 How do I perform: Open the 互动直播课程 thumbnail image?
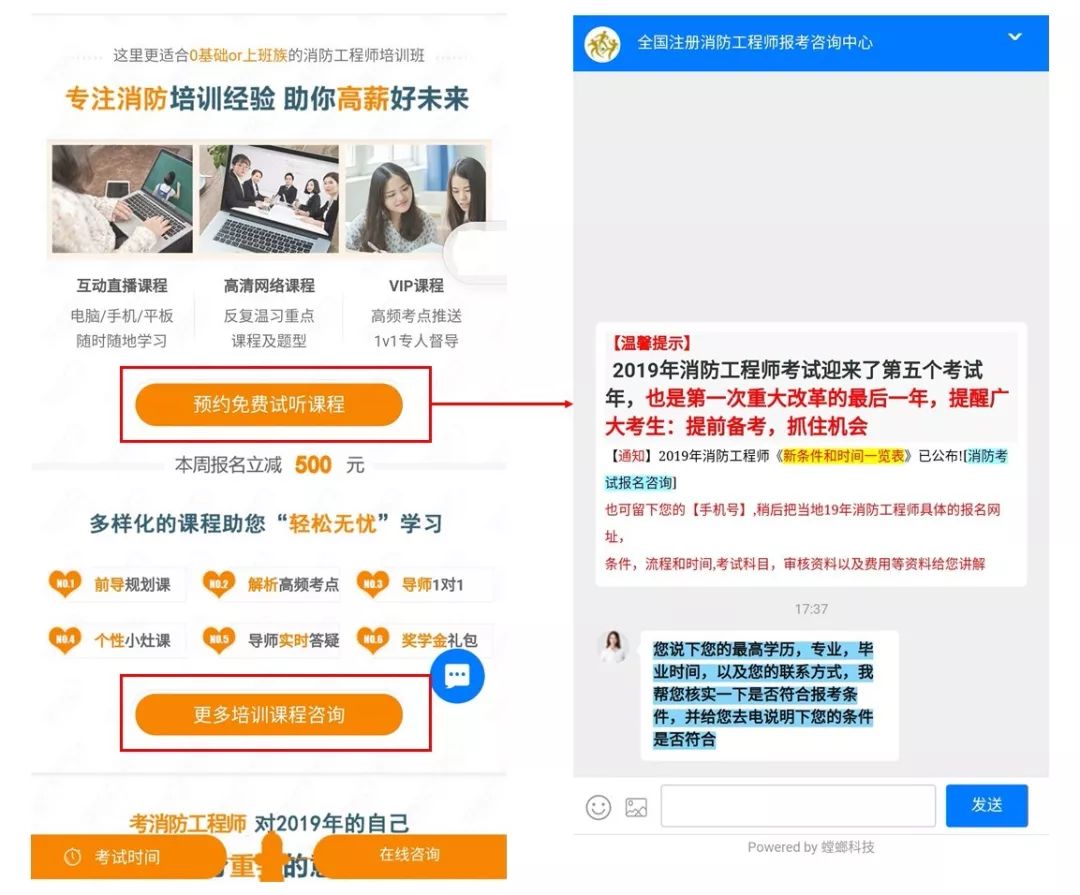(123, 198)
